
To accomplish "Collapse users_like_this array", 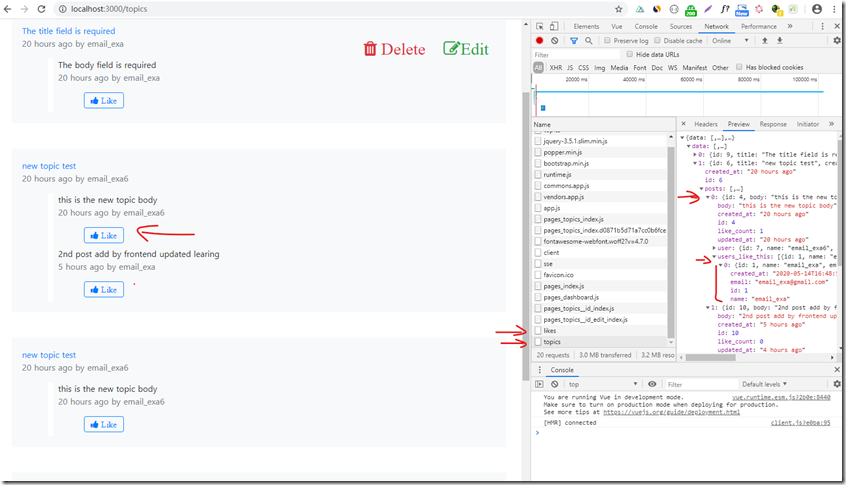I will (x=714, y=257).
